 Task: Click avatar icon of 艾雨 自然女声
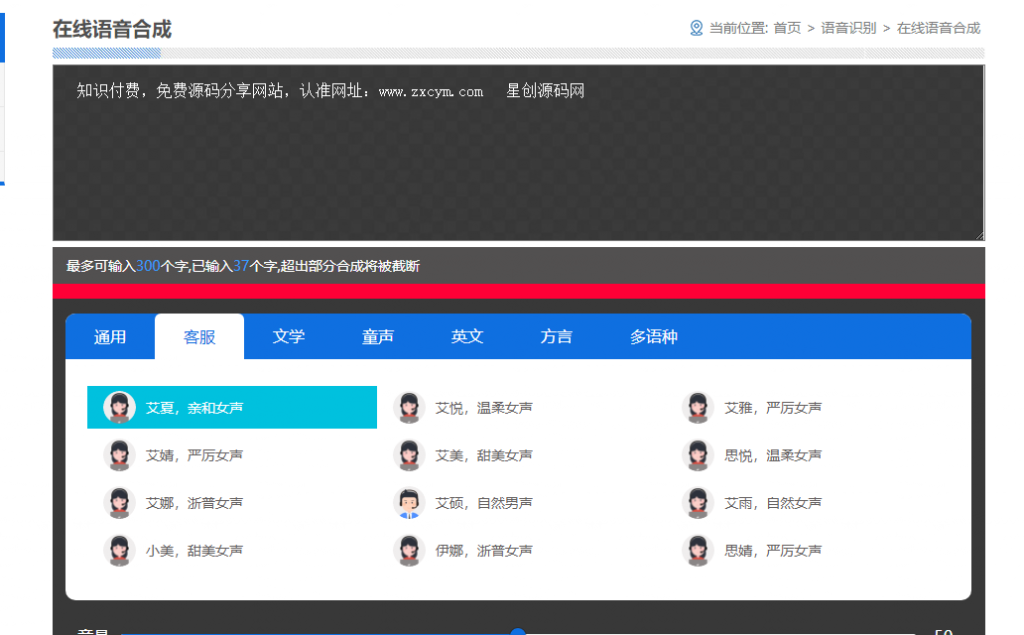(698, 503)
